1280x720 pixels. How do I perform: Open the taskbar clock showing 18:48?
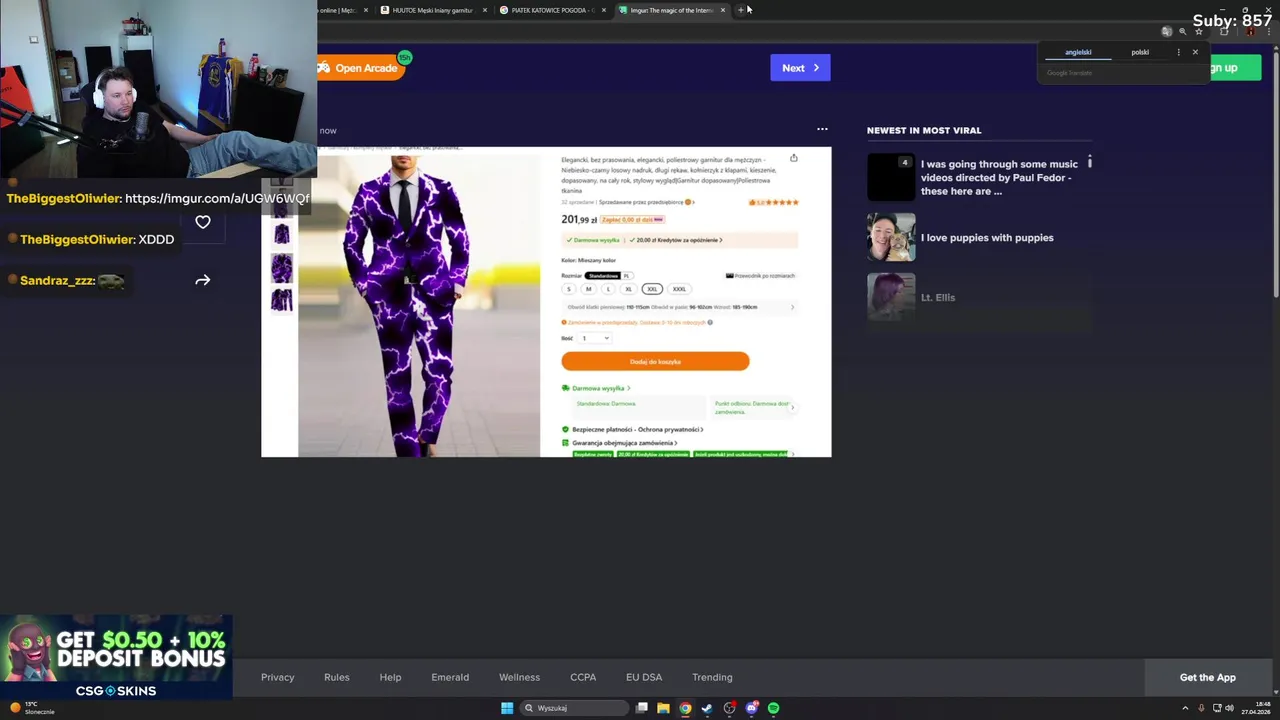[1256, 708]
